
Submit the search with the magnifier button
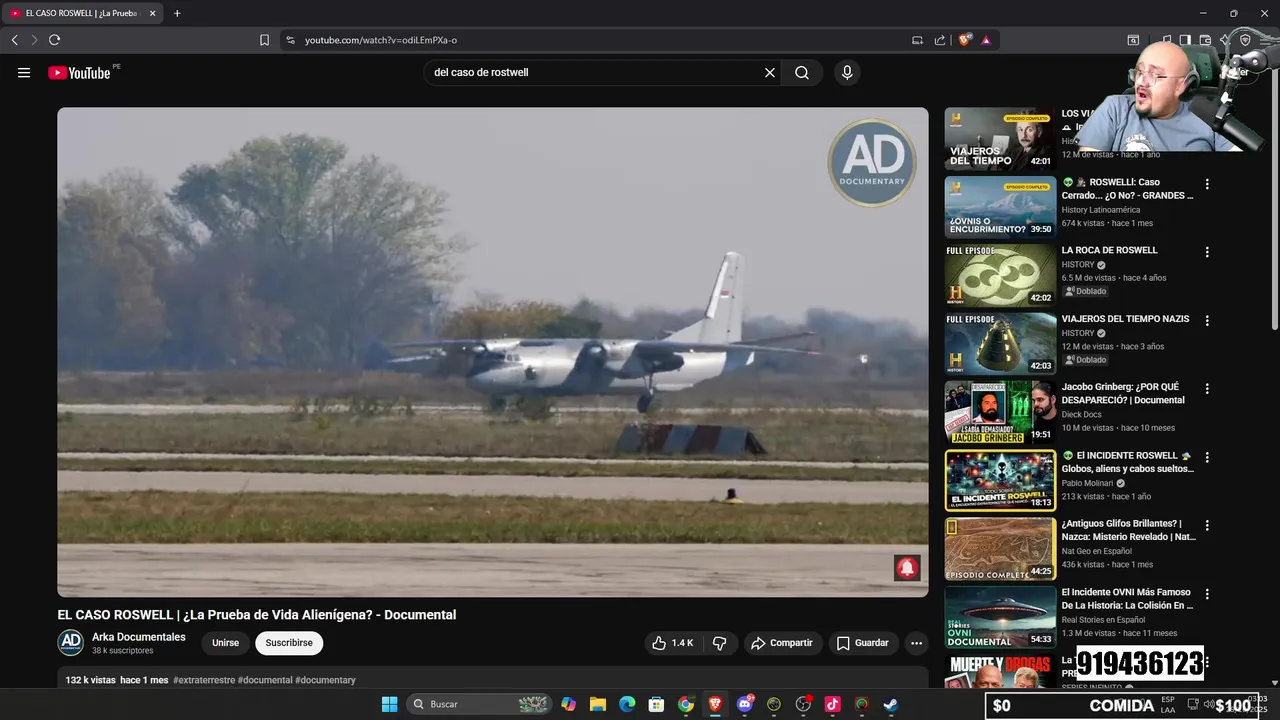(x=802, y=72)
